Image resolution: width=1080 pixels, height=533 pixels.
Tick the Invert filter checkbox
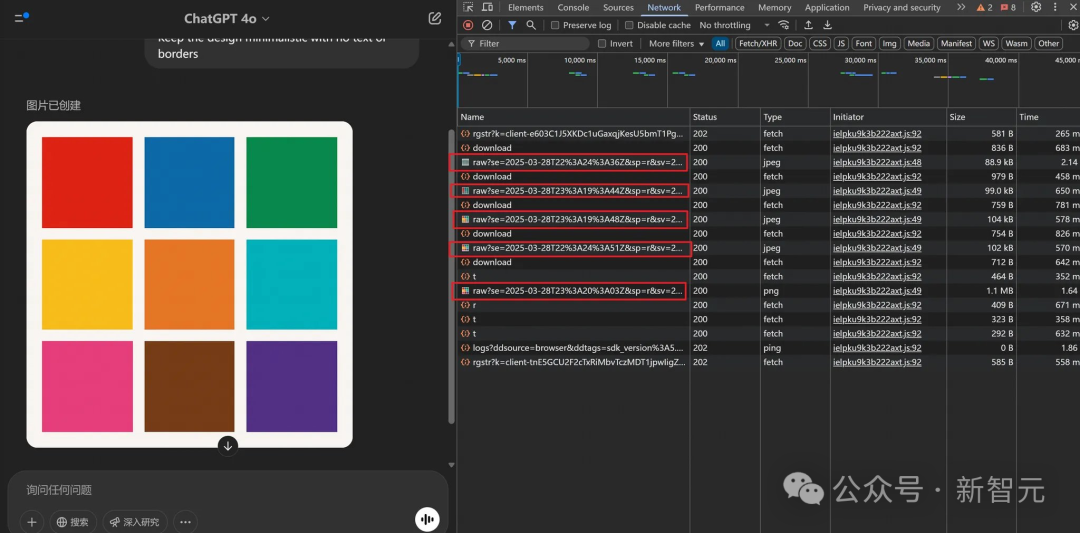point(602,44)
